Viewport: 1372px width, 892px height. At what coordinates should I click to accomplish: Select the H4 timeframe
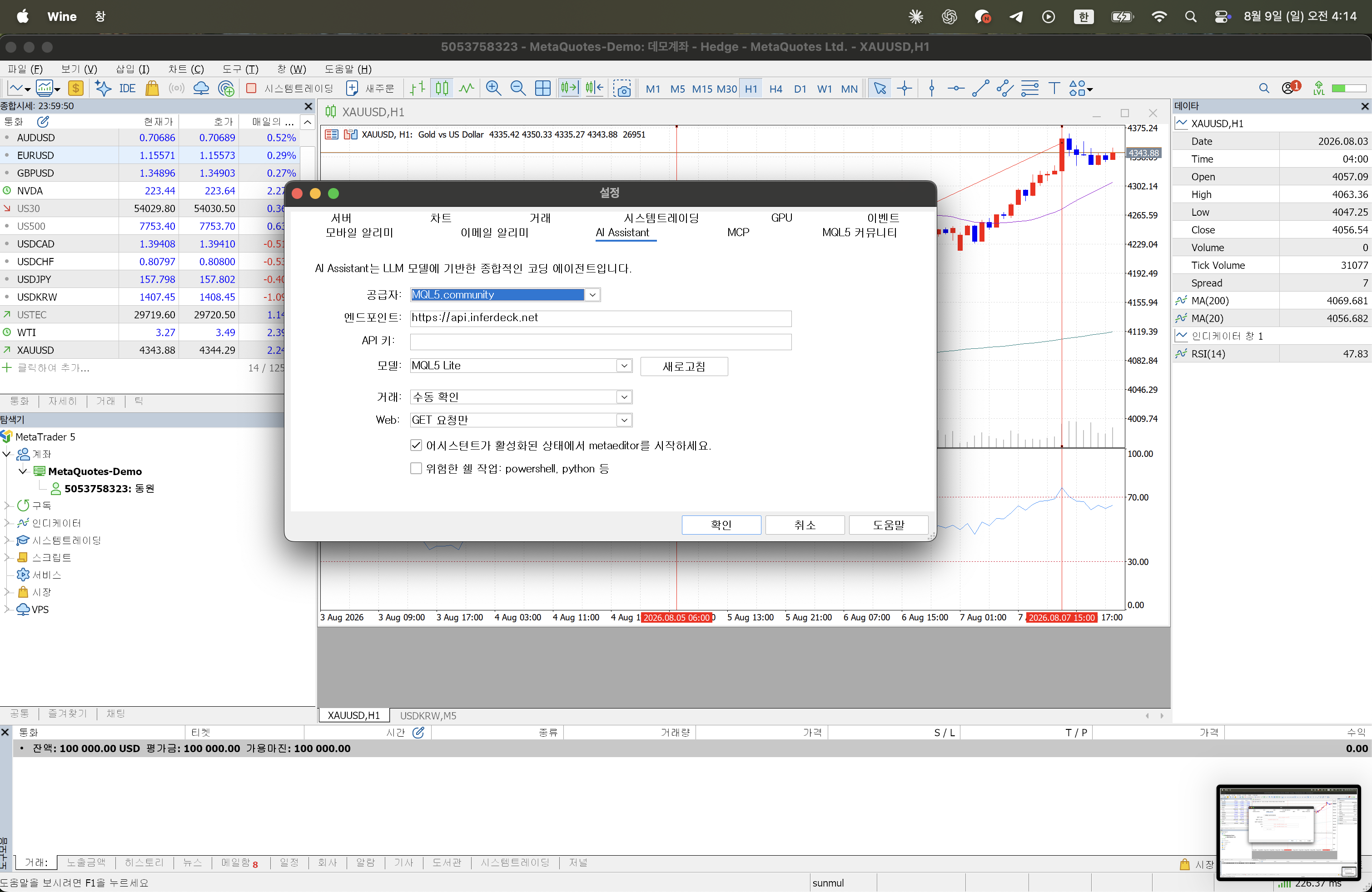point(776,89)
